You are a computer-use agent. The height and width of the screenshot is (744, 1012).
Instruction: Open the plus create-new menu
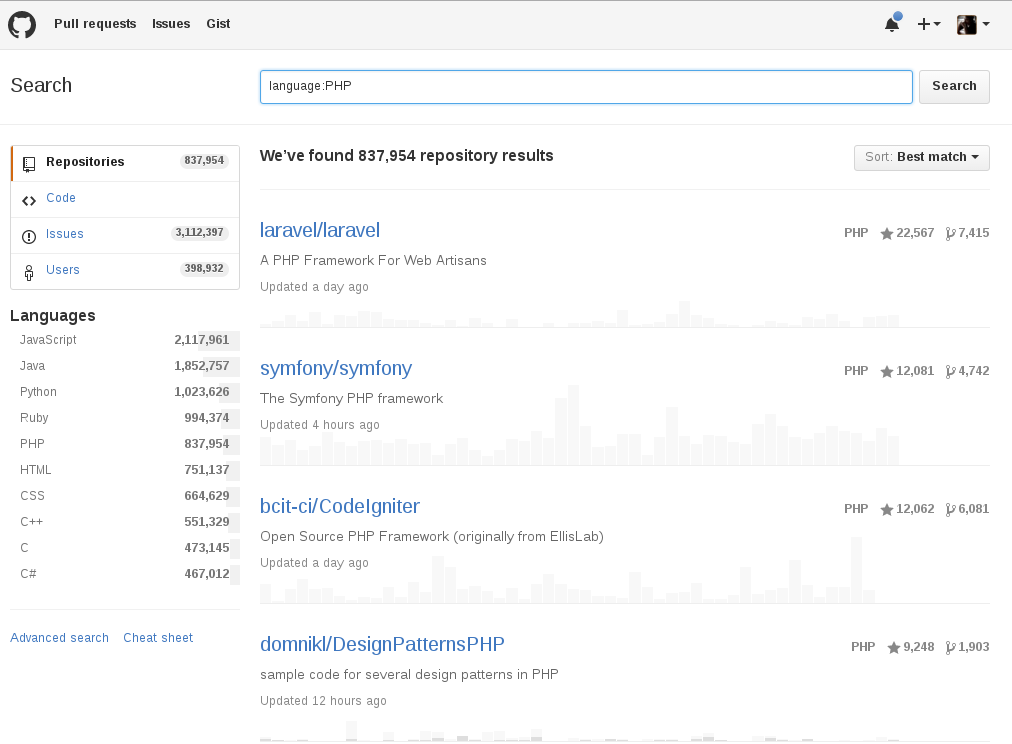[x=929, y=24]
